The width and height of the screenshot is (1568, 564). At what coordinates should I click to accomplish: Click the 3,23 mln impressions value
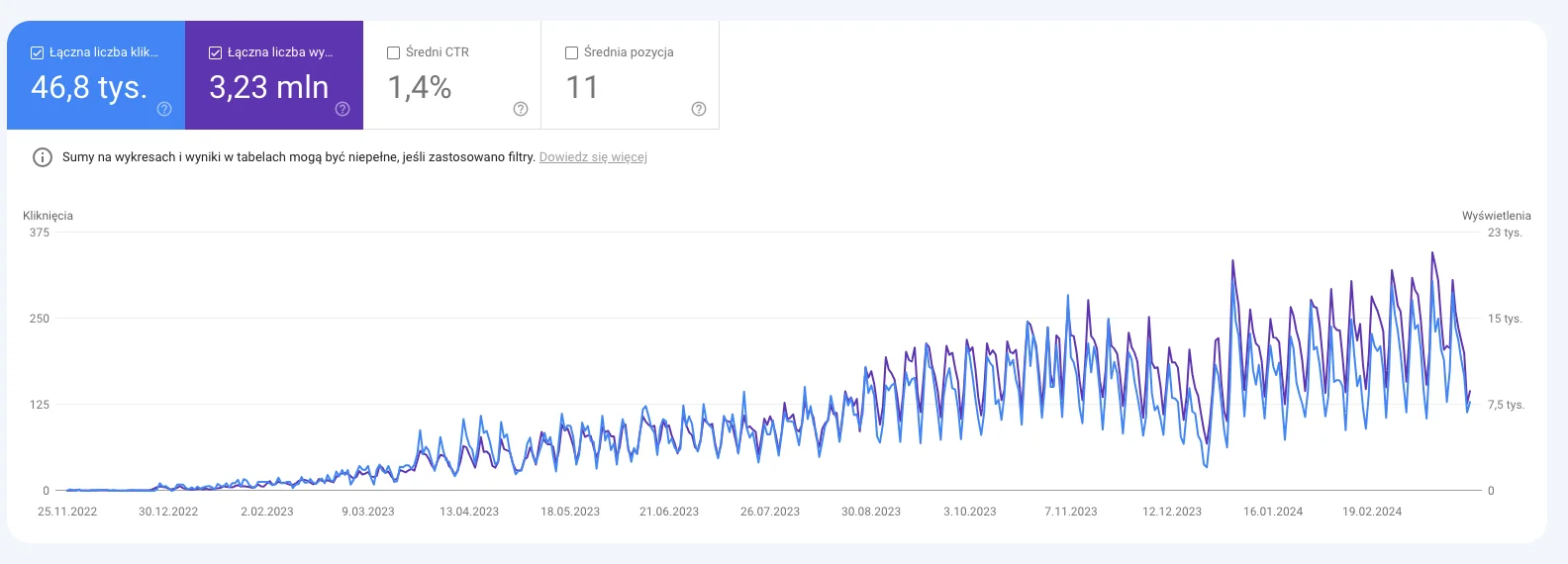tap(268, 87)
